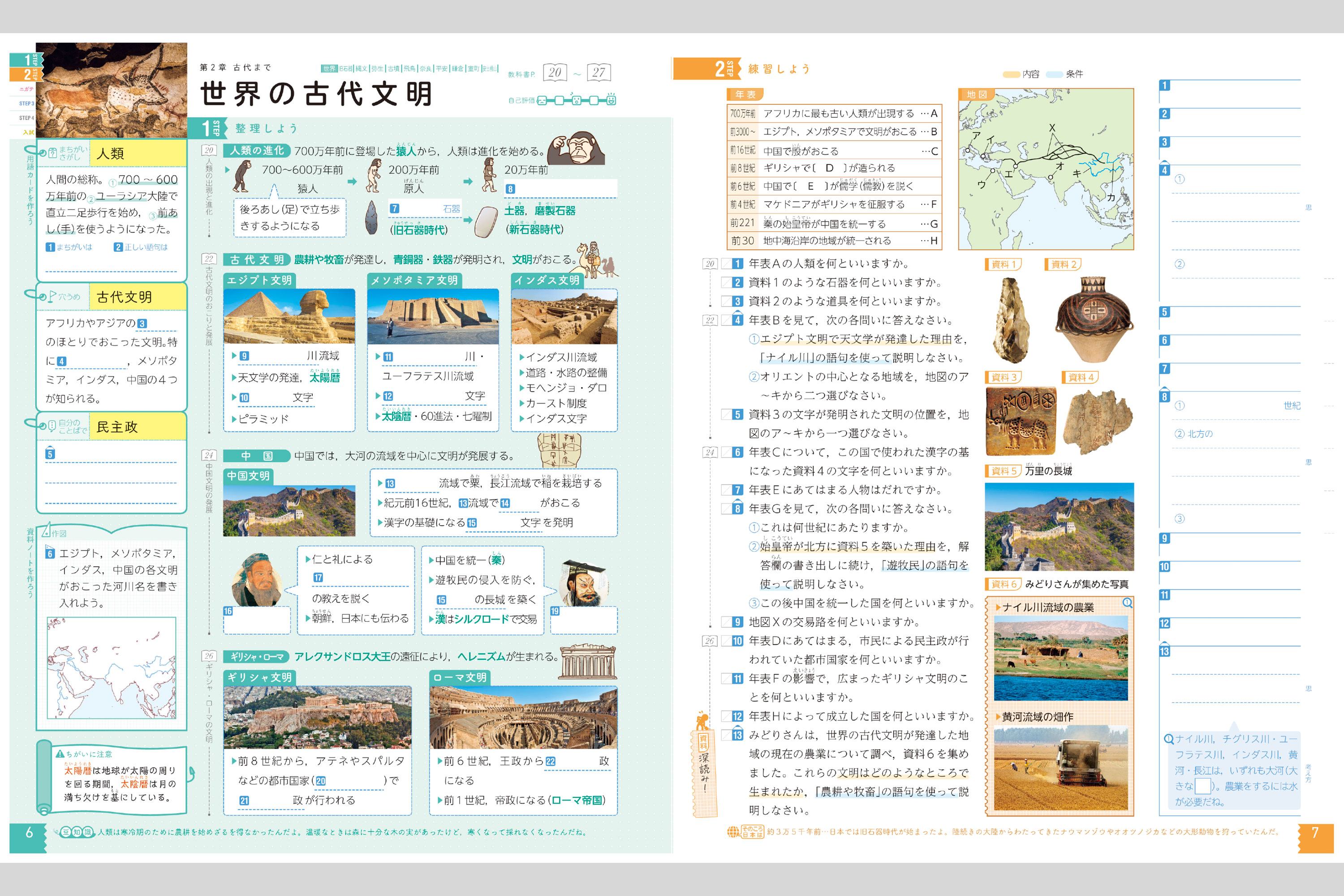Viewport: 1344px width, 896px height.
Task: Click the Great Wall photo under 資料5
Action: pyautogui.click(x=1060, y=527)
